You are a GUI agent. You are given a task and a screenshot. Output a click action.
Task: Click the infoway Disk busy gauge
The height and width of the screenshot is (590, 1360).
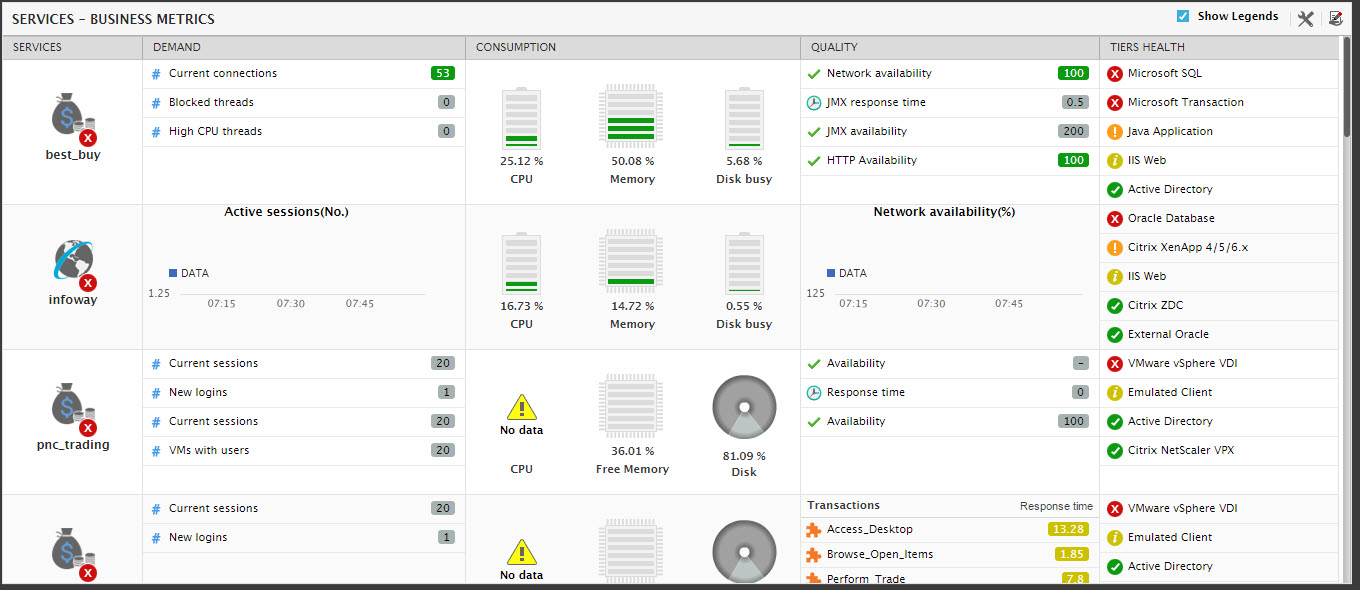coord(744,264)
